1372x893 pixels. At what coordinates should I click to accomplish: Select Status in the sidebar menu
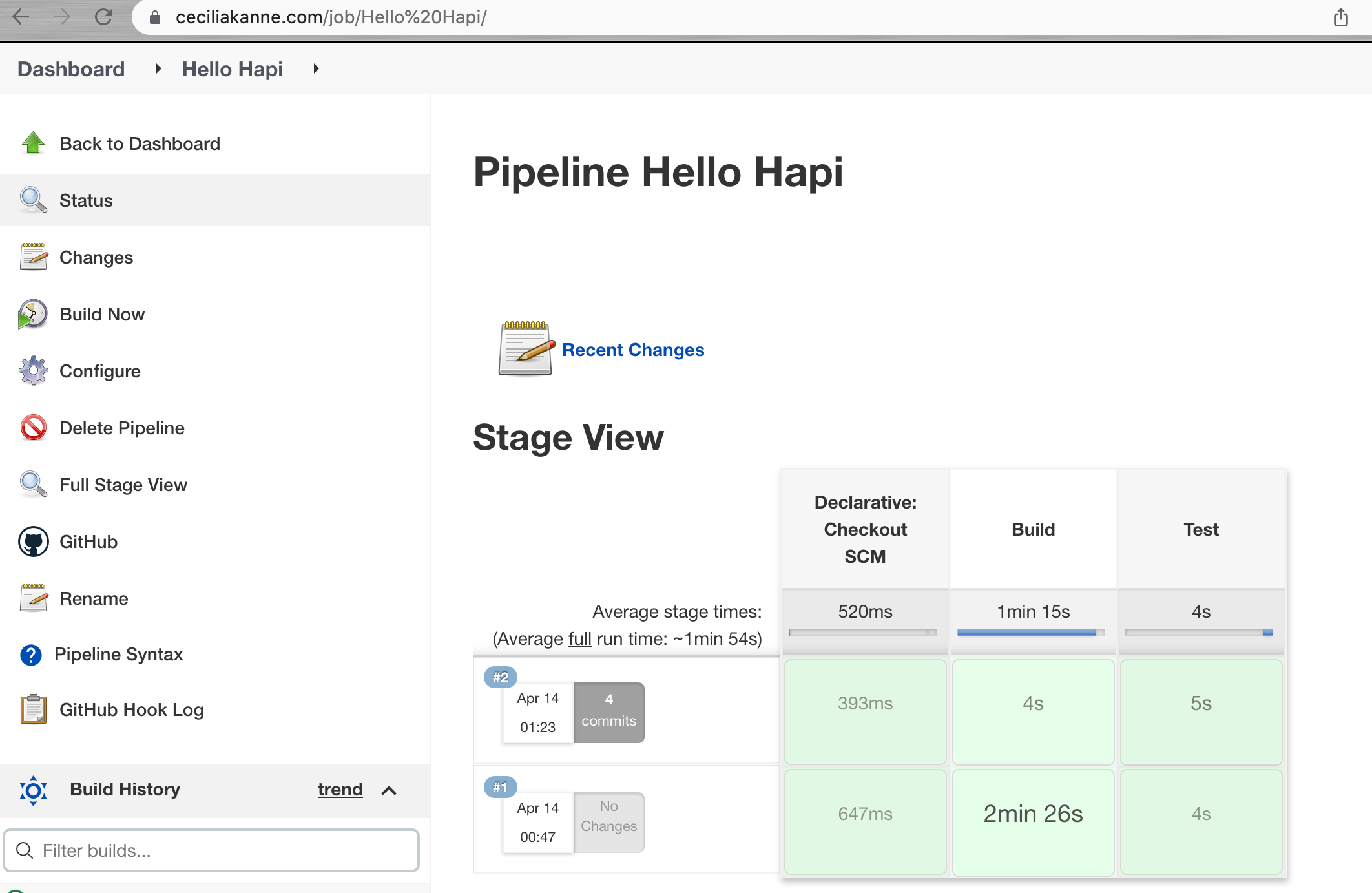(x=86, y=200)
